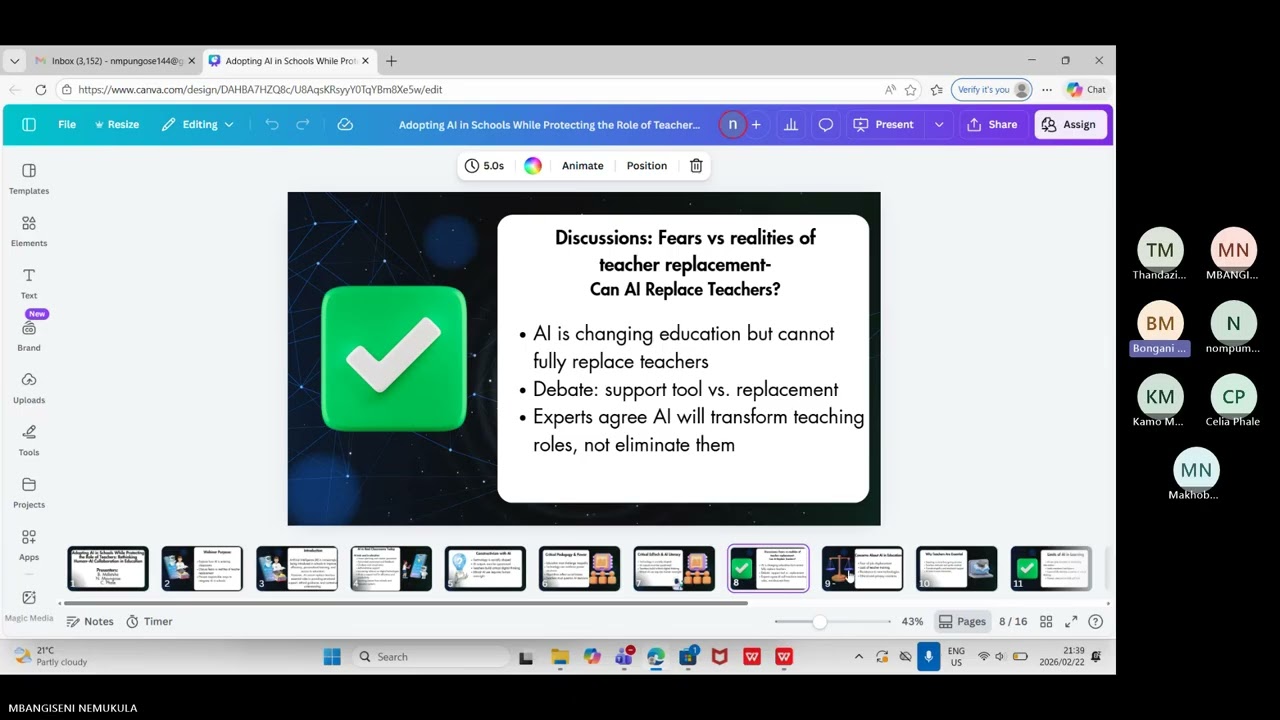Screen dimensions: 1280x720
Task: Open the Elements panel
Action: coord(29,231)
